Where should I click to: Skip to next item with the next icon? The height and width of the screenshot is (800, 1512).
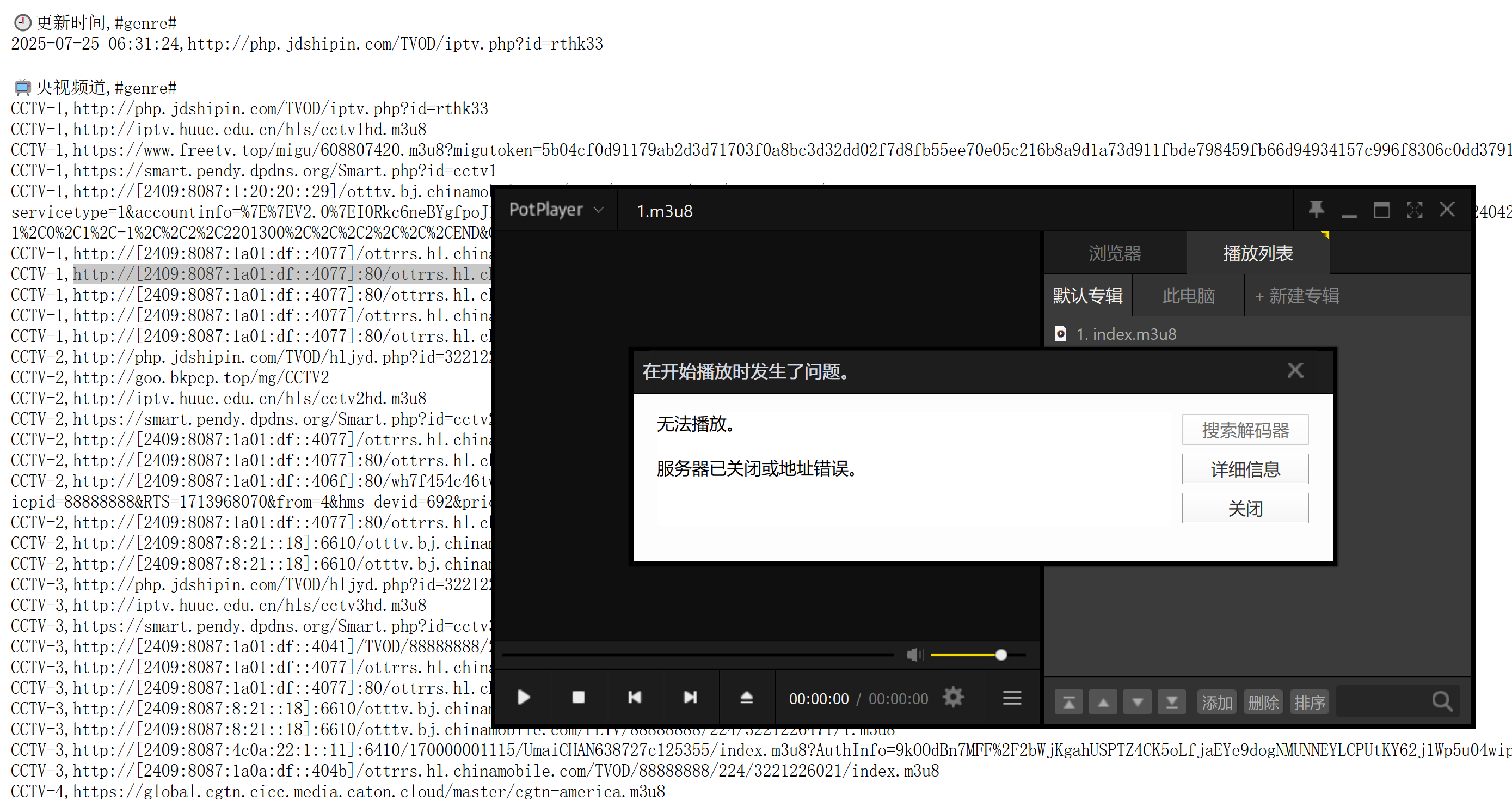coord(690,697)
